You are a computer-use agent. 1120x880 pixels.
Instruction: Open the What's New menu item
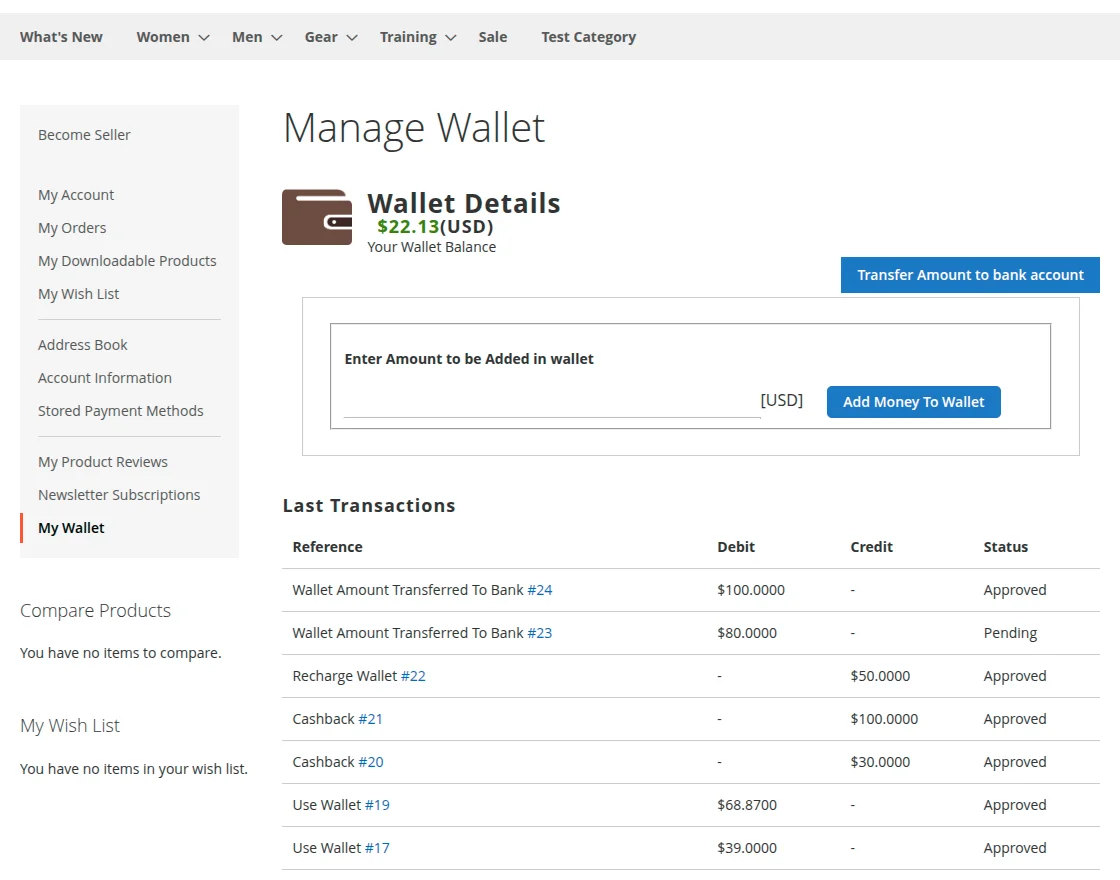tap(60, 36)
